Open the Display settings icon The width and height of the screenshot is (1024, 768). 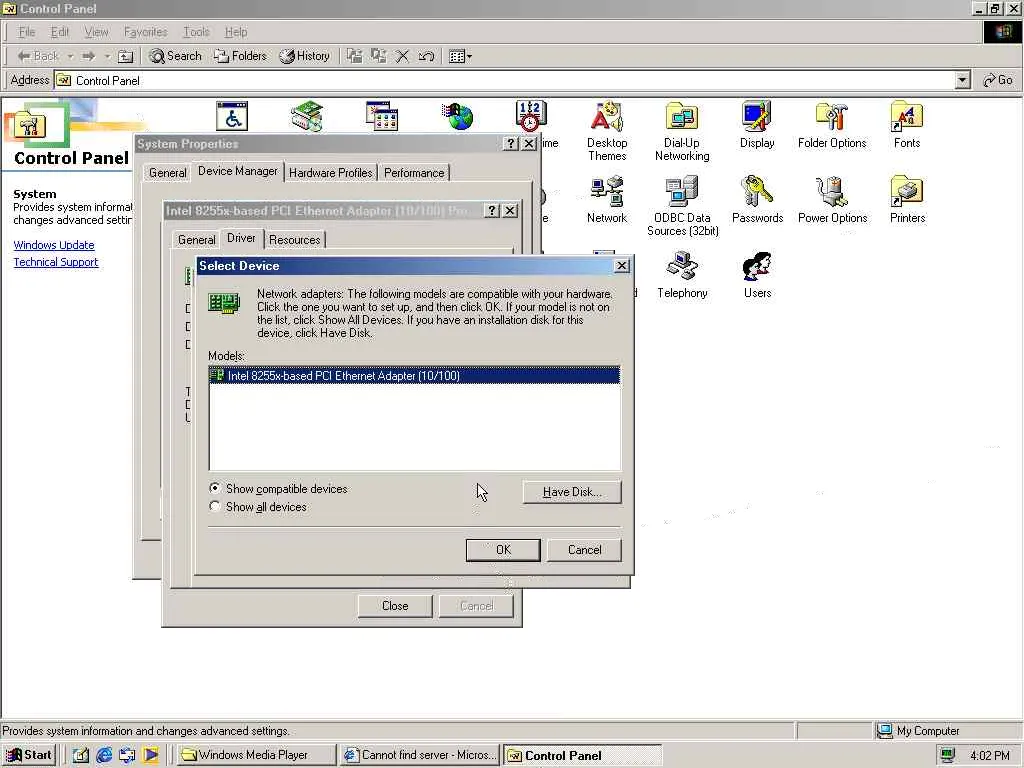tap(757, 125)
